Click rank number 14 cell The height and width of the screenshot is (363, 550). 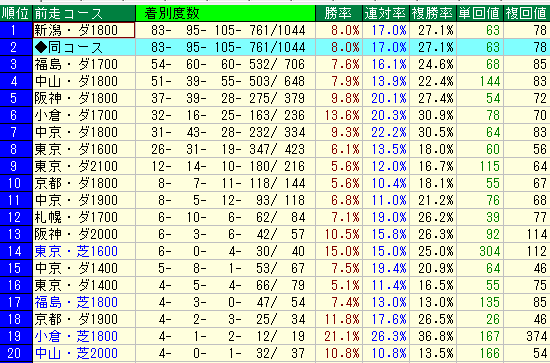(16, 251)
